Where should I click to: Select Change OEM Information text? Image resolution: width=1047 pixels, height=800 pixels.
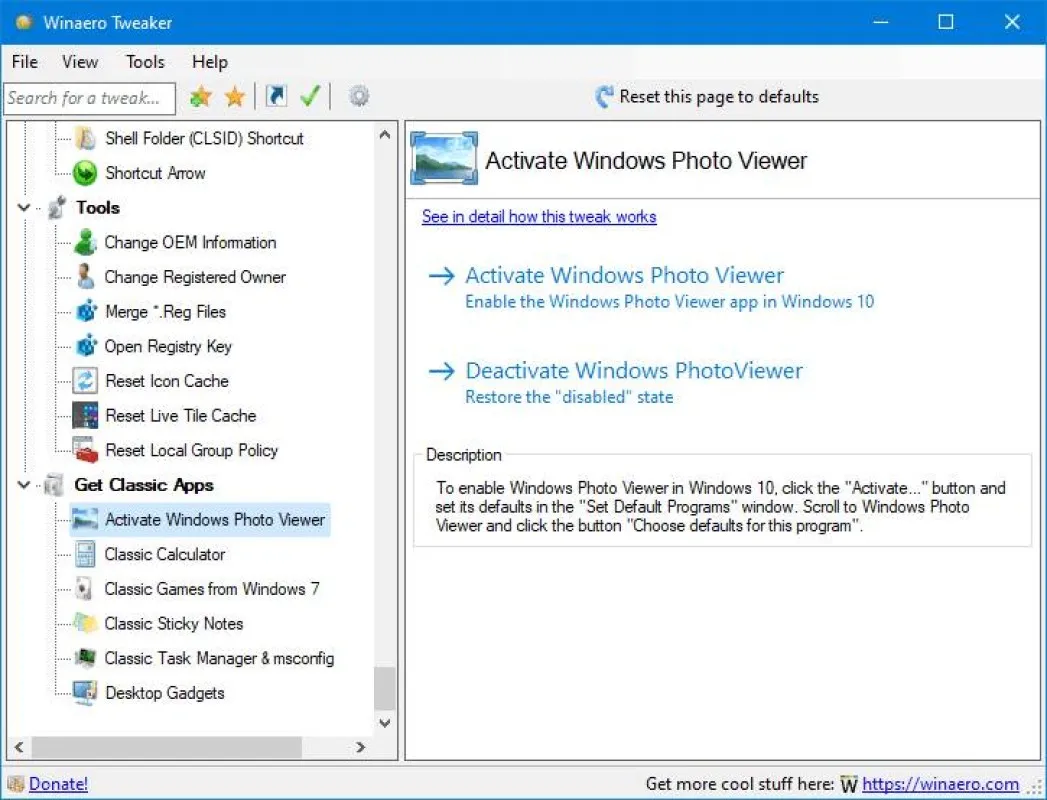(190, 242)
